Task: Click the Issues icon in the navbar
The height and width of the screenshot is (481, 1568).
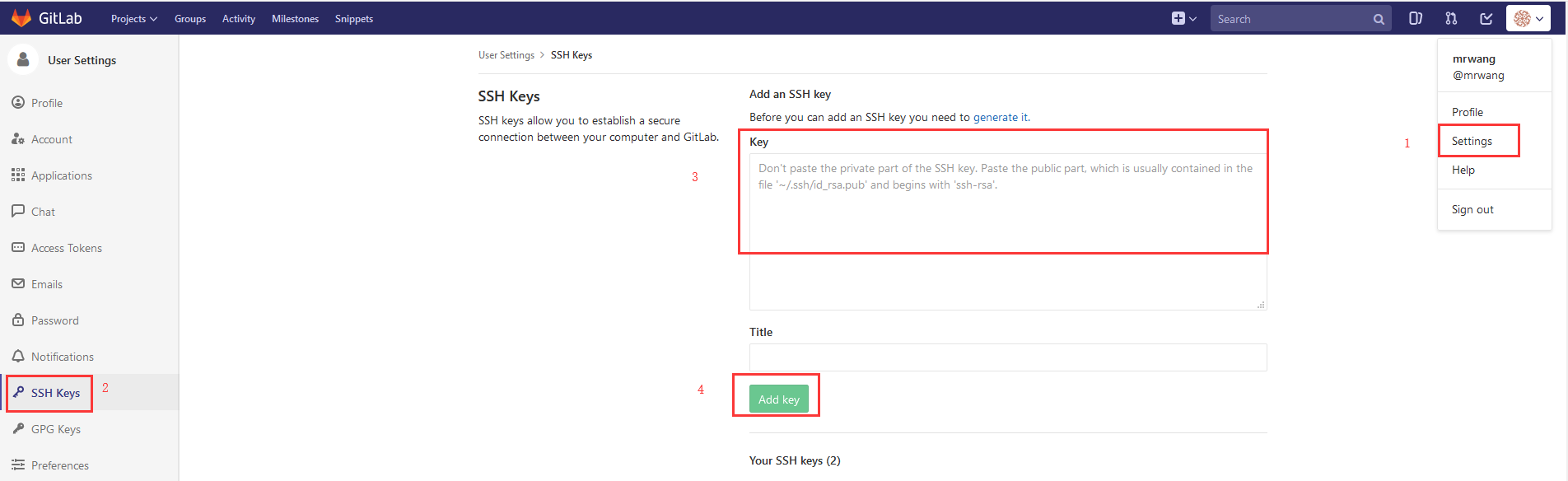Action: point(1416,17)
